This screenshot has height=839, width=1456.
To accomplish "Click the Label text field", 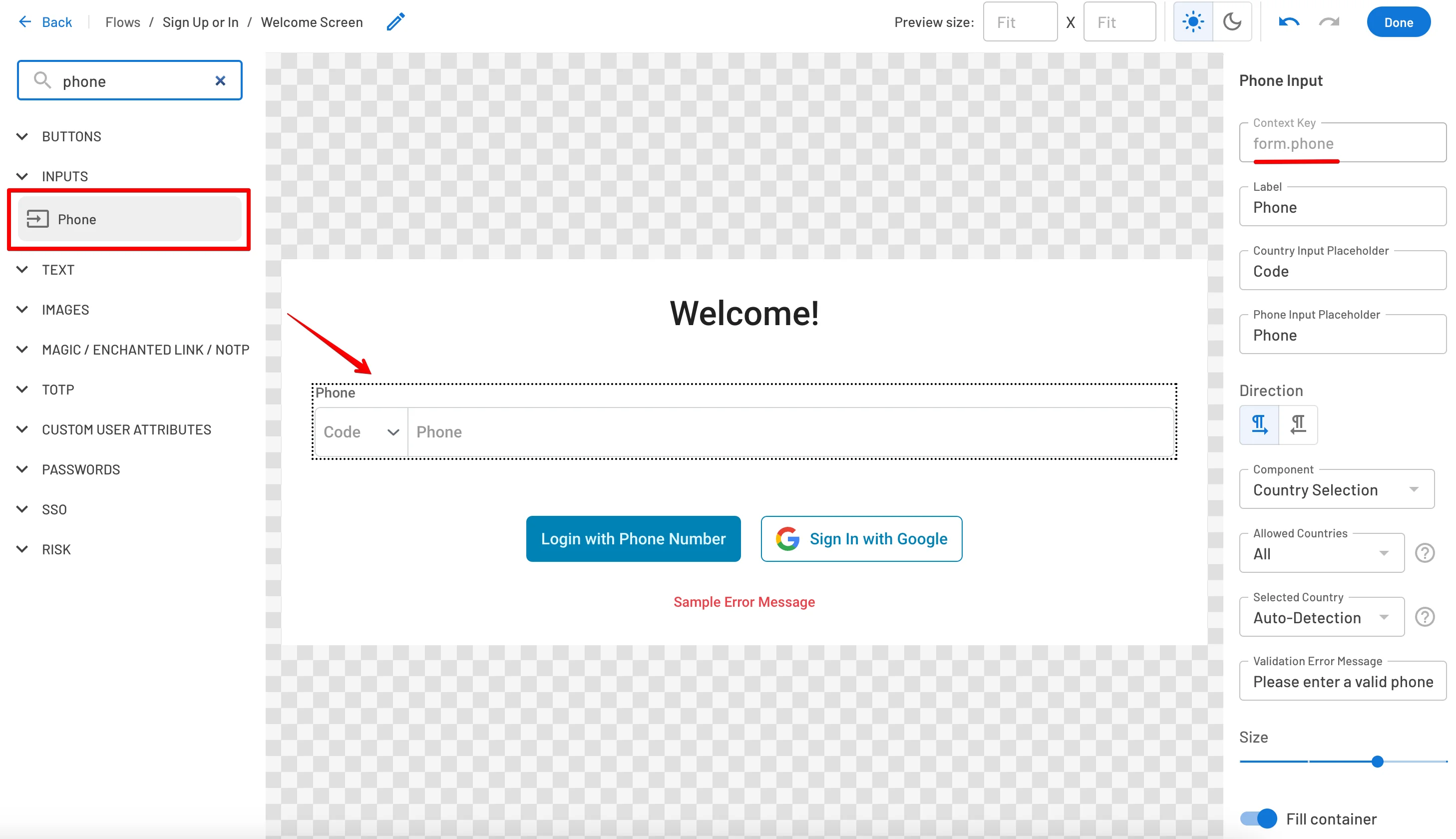I will click(1342, 207).
